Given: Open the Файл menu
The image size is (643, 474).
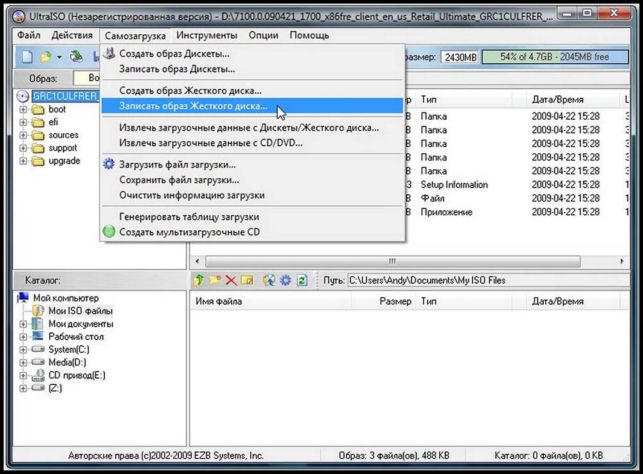Looking at the screenshot, I should (29, 35).
